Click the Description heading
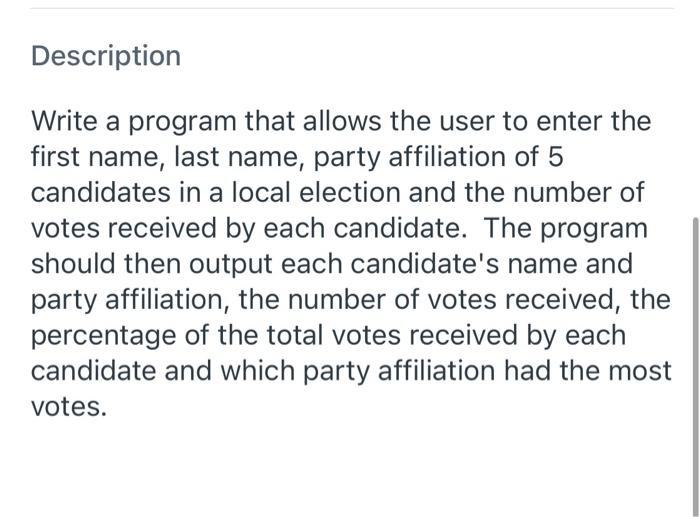 (106, 57)
